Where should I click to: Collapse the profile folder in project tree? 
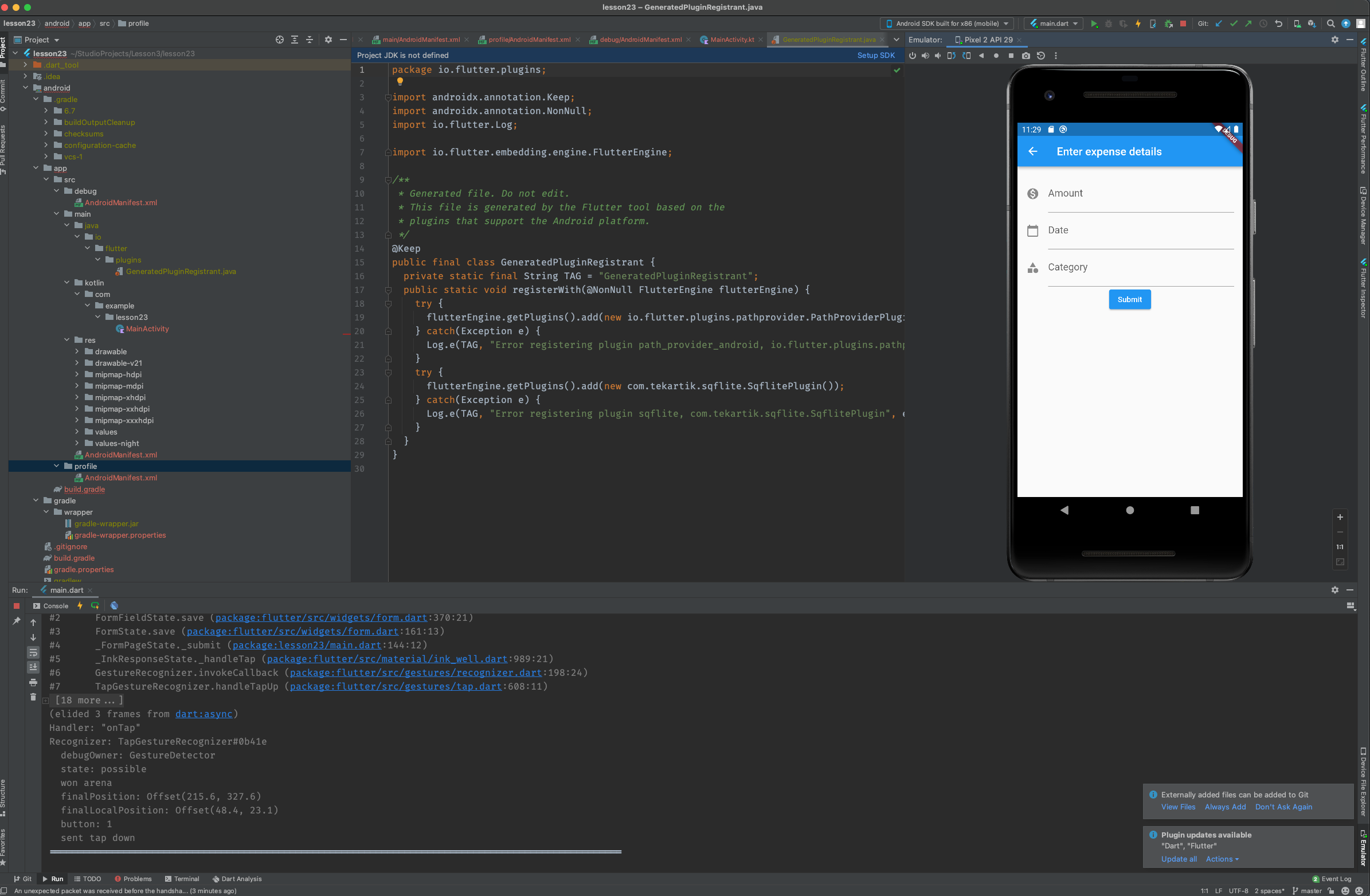coord(56,467)
